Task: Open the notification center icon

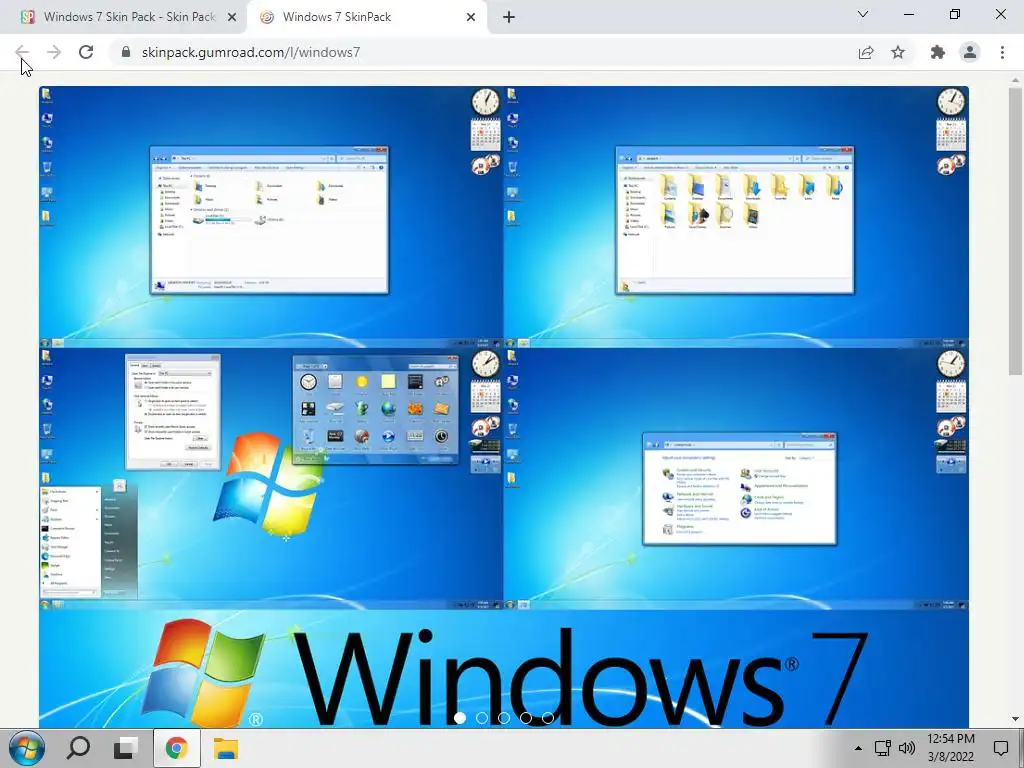Action: pos(1001,748)
